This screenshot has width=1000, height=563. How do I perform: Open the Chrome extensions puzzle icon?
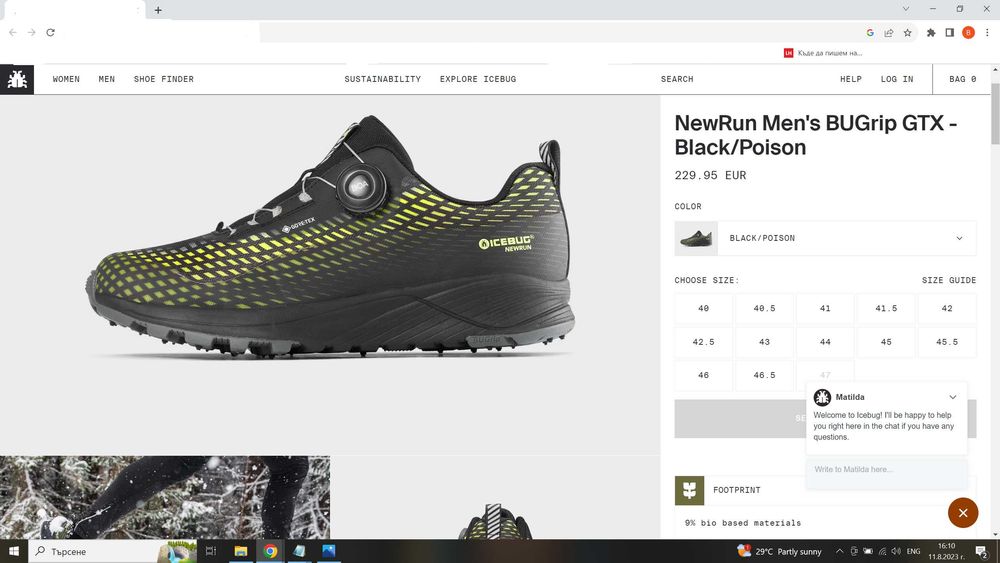coord(931,33)
